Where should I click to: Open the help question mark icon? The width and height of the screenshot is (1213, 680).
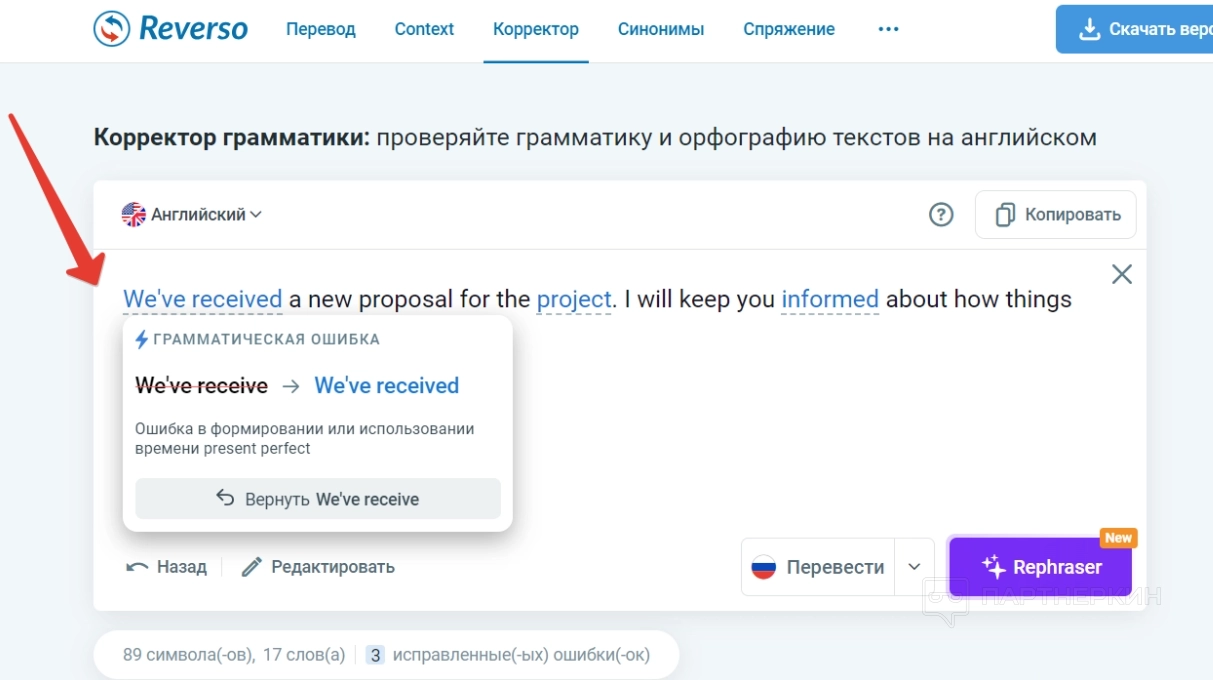941,214
